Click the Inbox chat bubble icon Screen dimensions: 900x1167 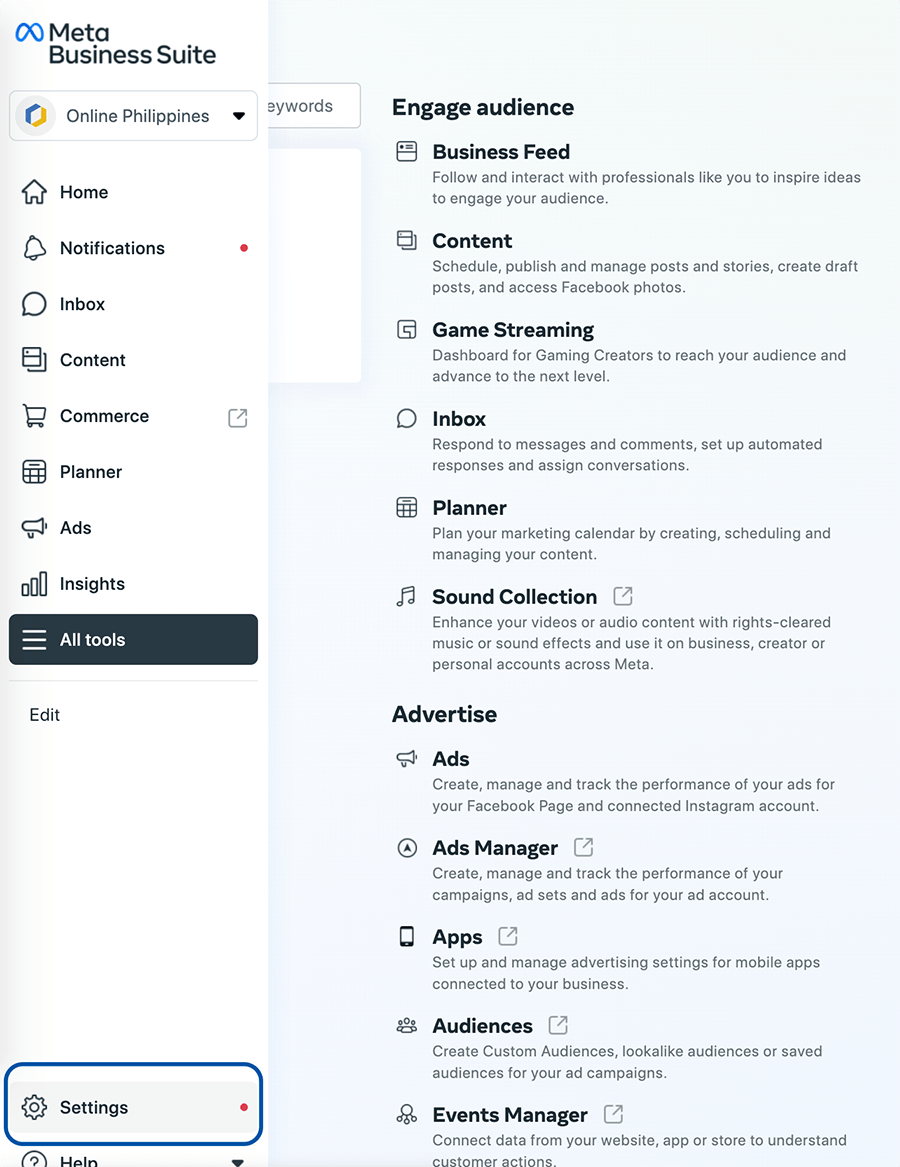tap(34, 304)
